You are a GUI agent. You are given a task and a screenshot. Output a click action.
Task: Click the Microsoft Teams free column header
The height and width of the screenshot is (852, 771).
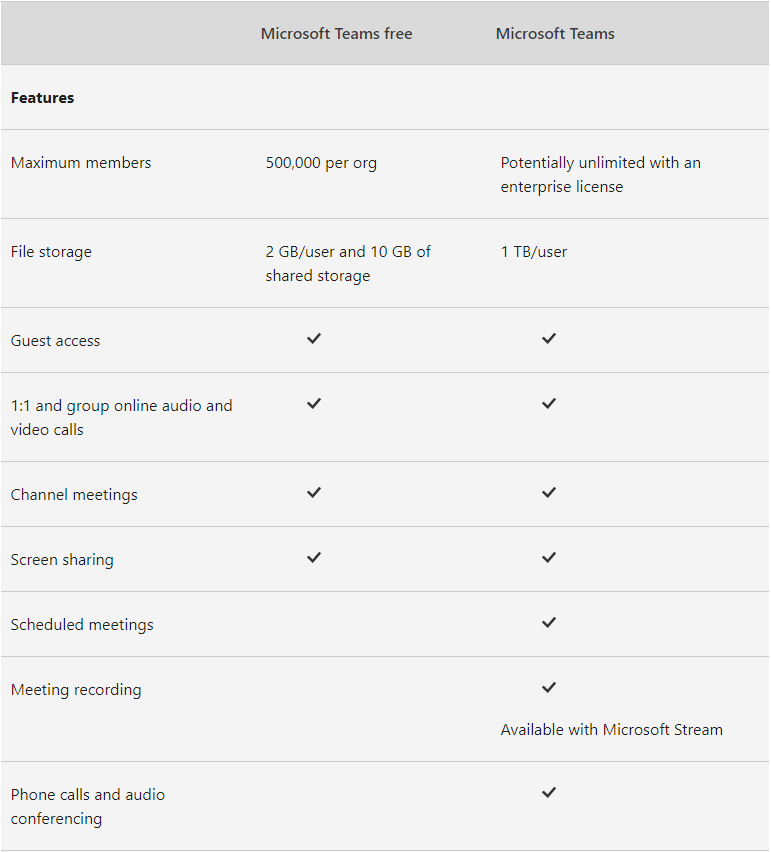click(336, 34)
